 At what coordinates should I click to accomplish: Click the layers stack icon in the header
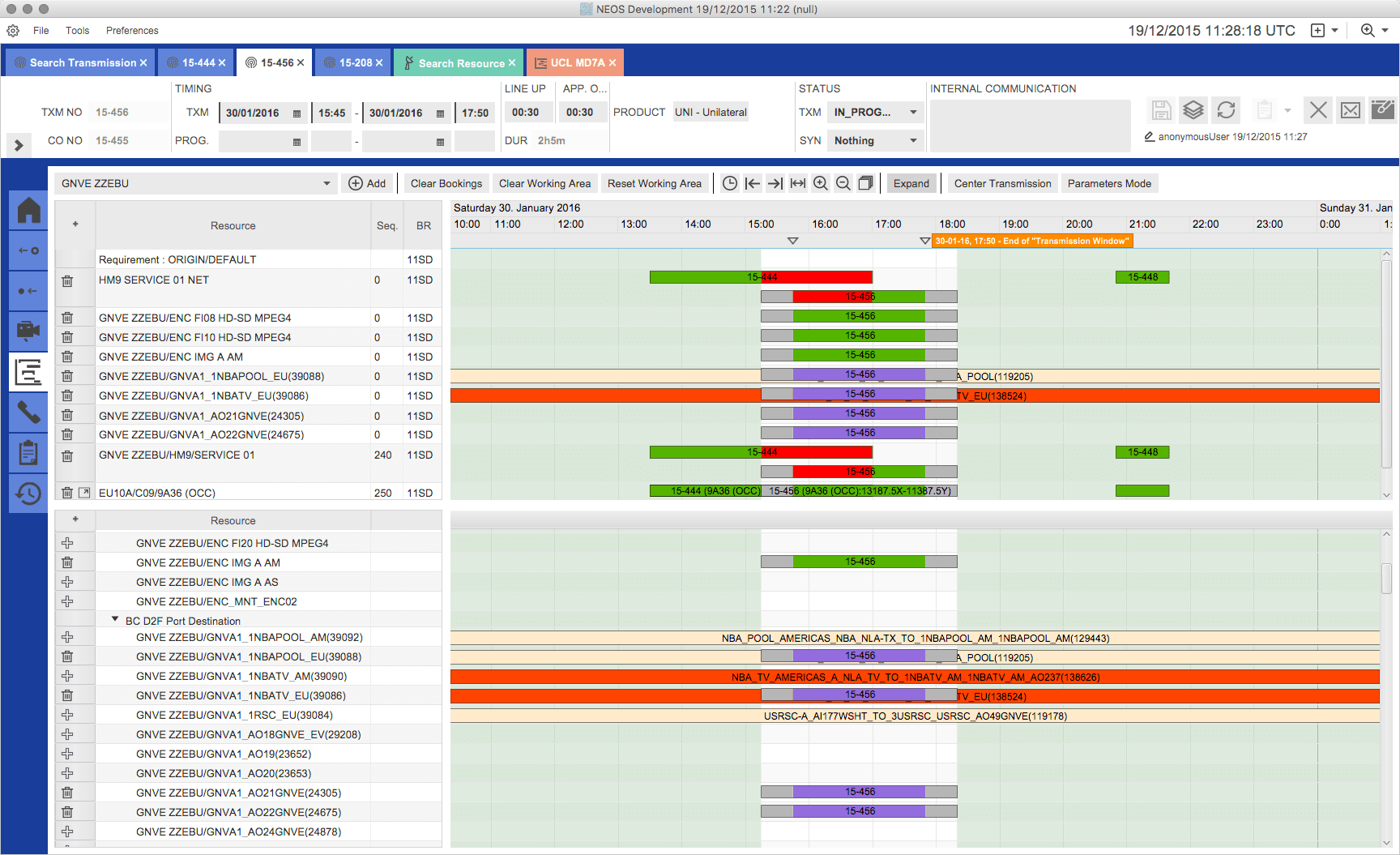[1193, 110]
